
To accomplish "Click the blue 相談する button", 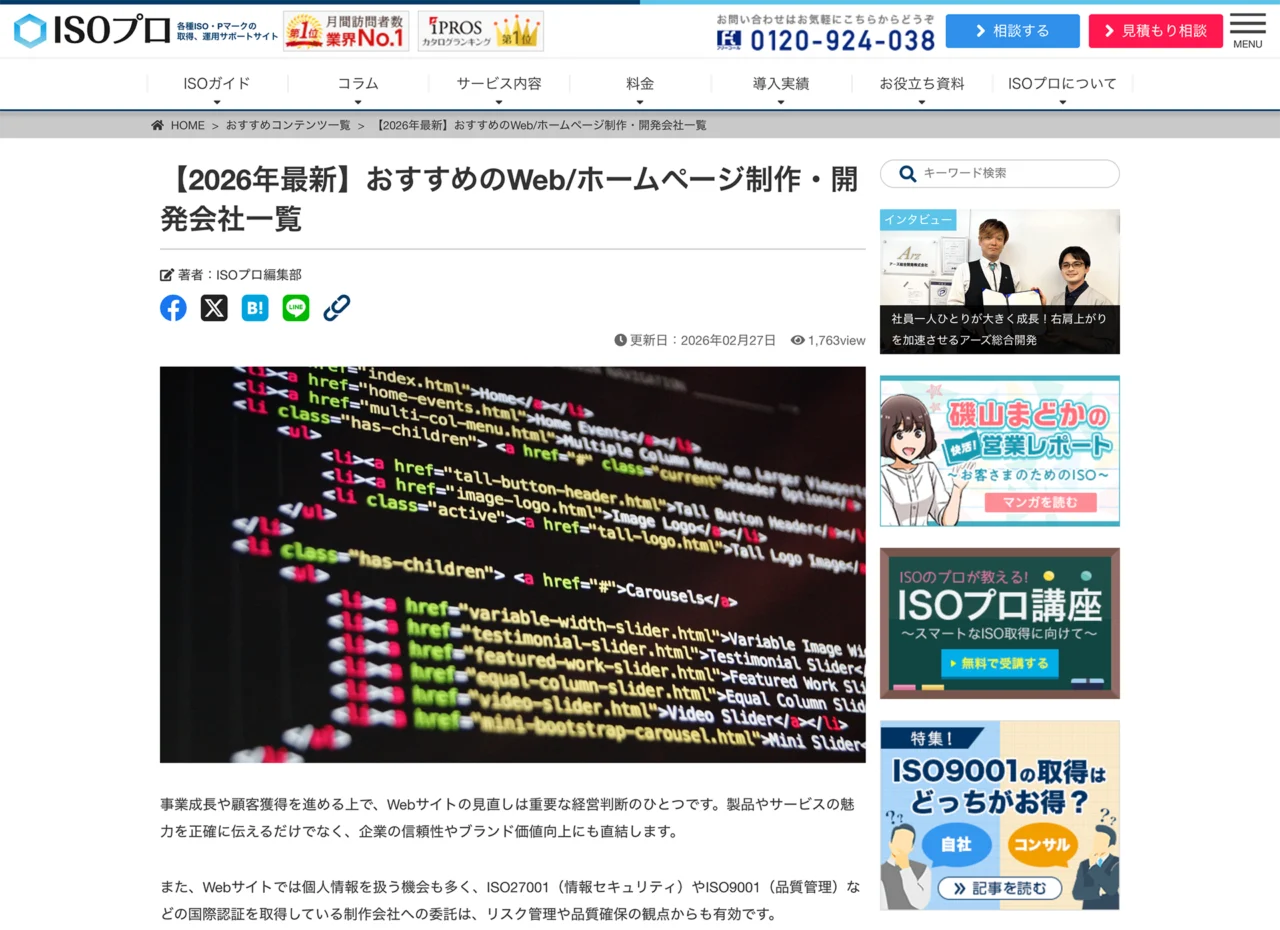I will tap(1012, 31).
